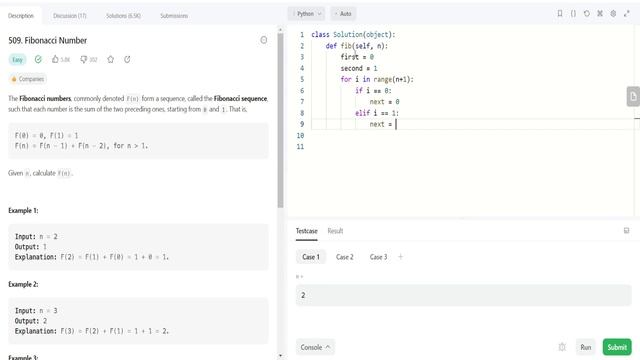Image resolution: width=640 pixels, height=360 pixels.
Task: Click 'for i in range(n+1):' code line
Action: pos(377,79)
